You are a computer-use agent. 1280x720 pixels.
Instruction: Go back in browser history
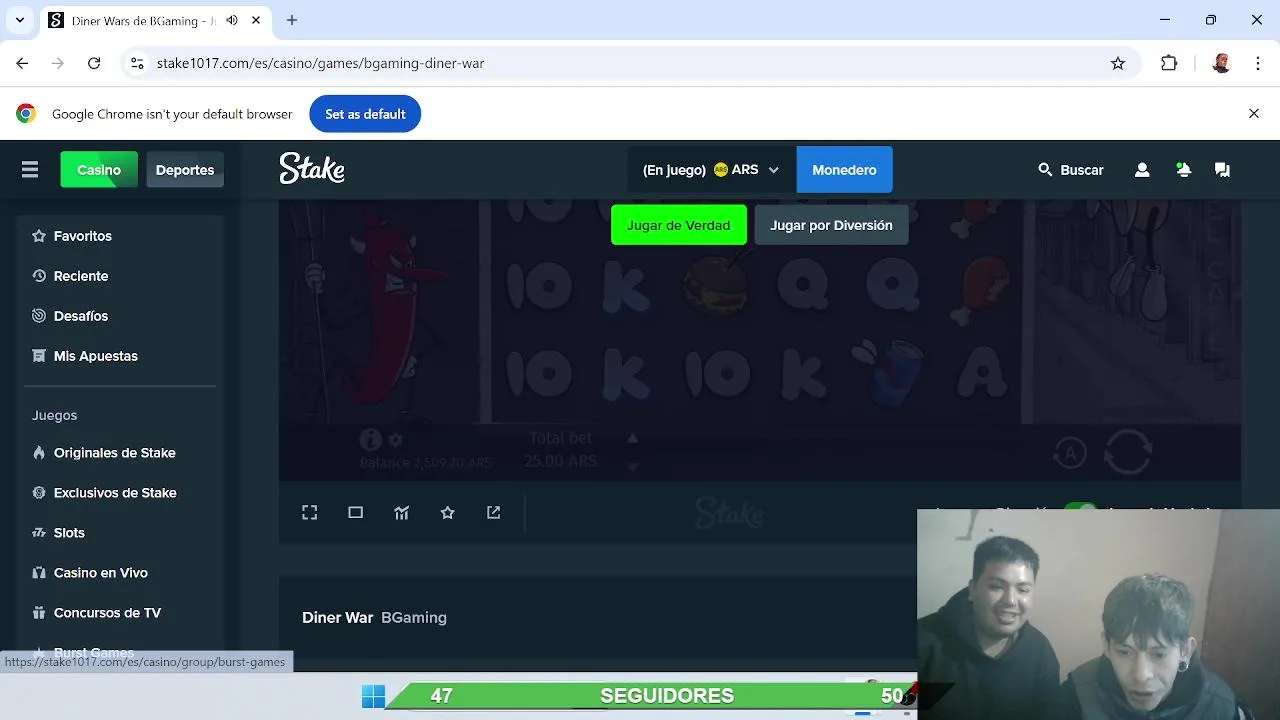click(x=22, y=63)
